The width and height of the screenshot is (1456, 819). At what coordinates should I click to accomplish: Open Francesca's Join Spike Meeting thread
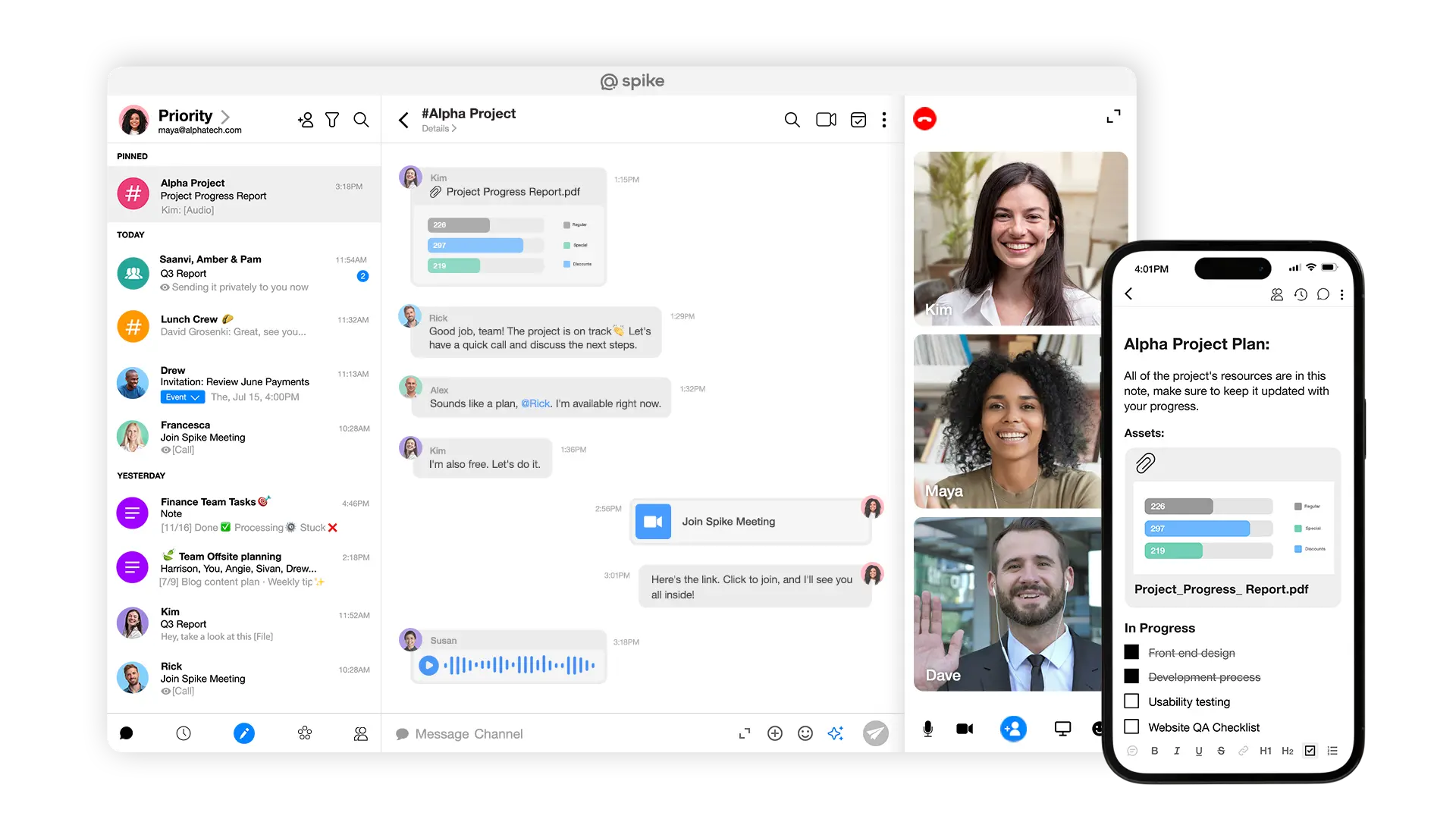click(x=243, y=437)
